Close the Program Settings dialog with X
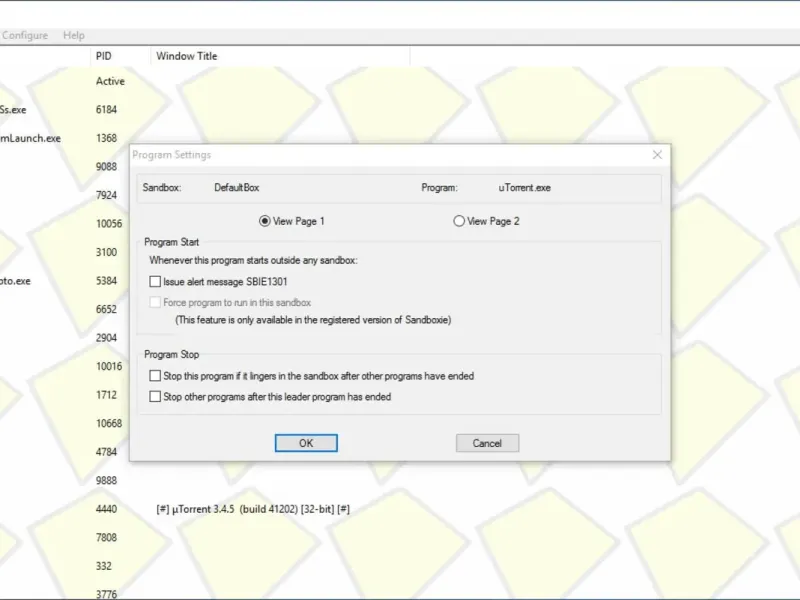Image resolution: width=800 pixels, height=600 pixels. point(657,155)
